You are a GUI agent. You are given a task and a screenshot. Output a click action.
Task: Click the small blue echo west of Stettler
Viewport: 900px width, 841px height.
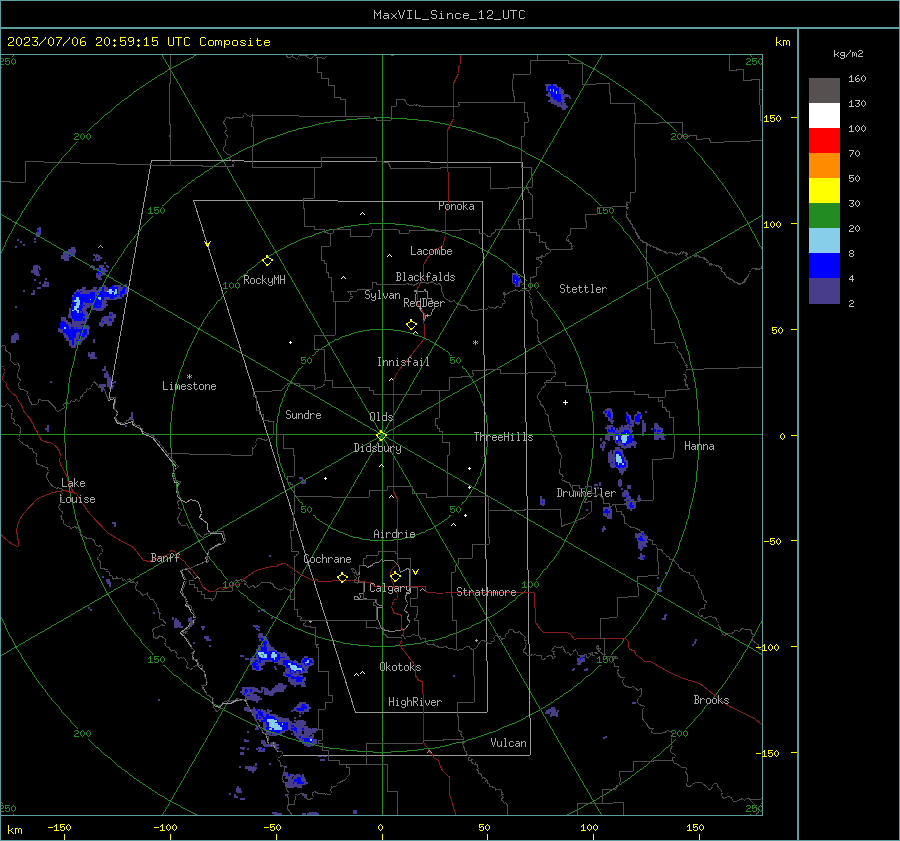click(x=517, y=280)
